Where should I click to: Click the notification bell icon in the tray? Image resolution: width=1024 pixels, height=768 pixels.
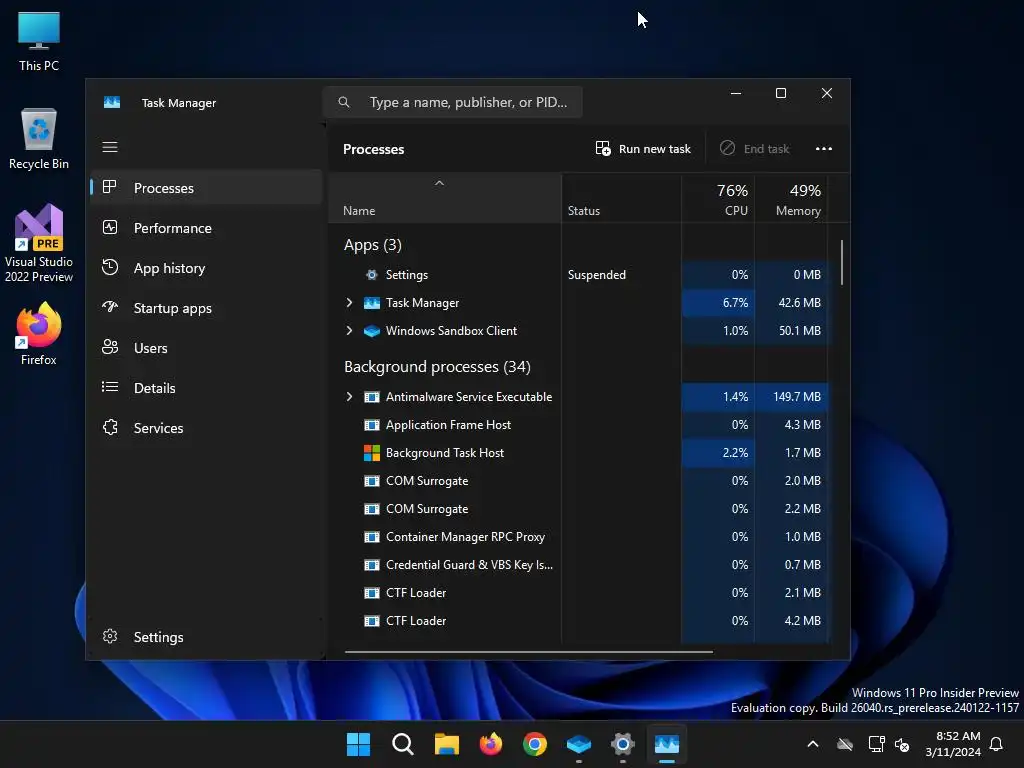pos(996,744)
